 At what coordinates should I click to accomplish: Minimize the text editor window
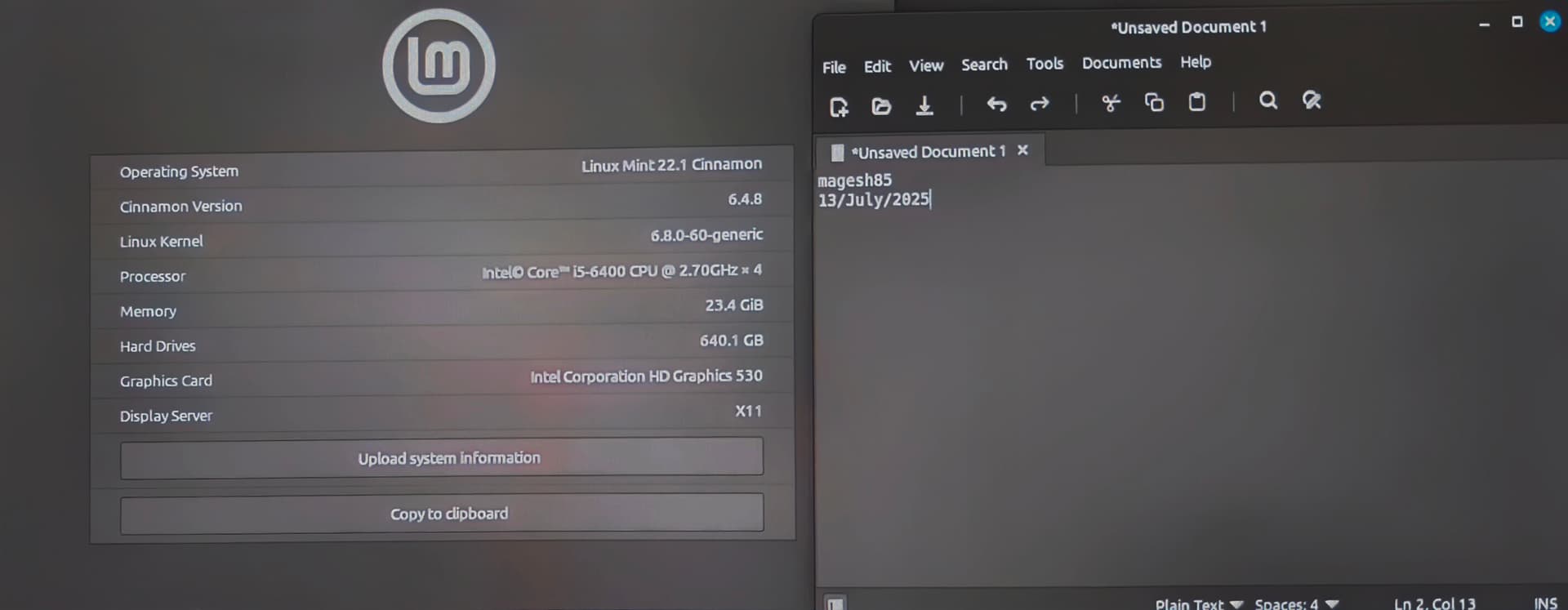(1484, 25)
